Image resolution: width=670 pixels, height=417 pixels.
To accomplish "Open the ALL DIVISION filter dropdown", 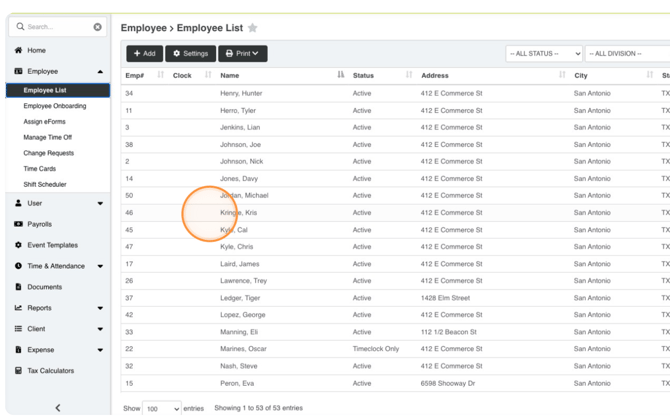I will (627, 54).
